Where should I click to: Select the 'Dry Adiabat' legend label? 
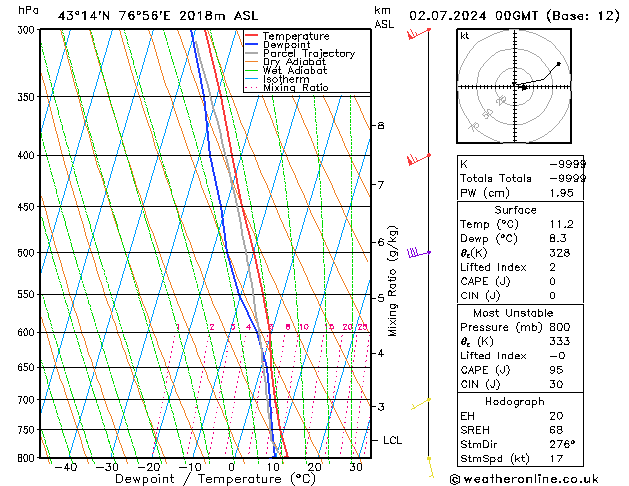coord(294,62)
